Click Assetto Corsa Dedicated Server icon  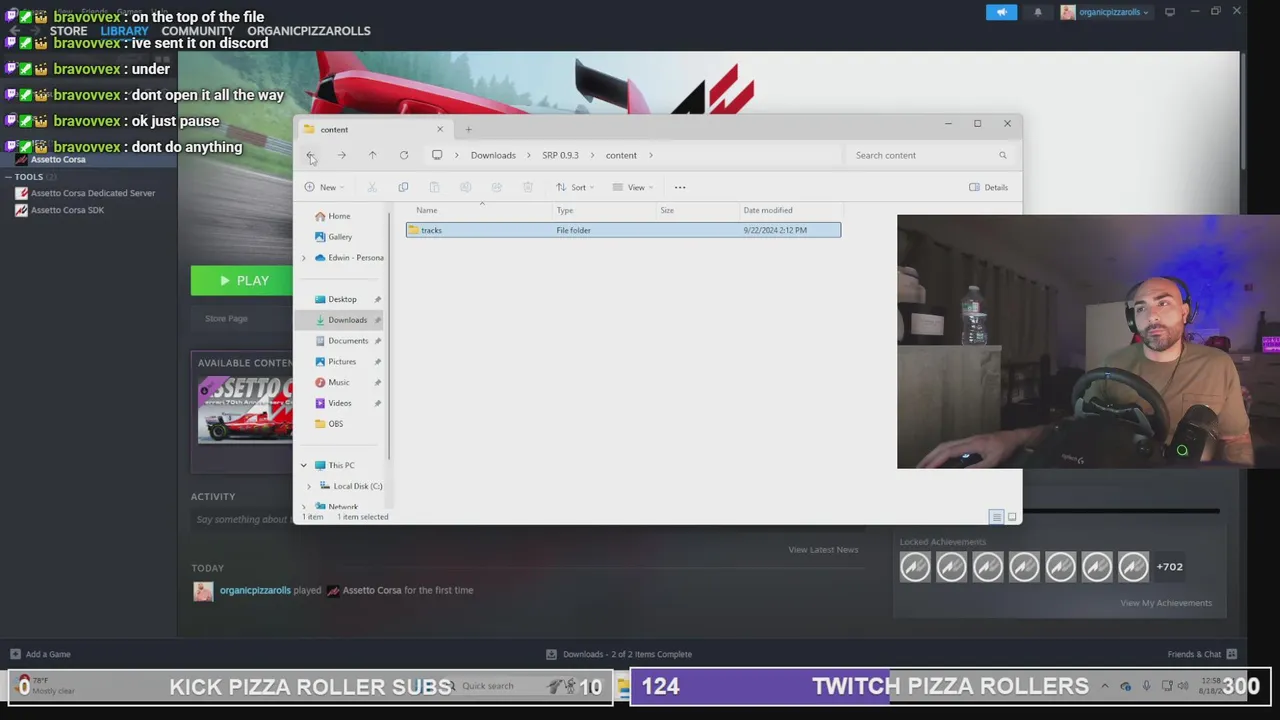pos(21,193)
